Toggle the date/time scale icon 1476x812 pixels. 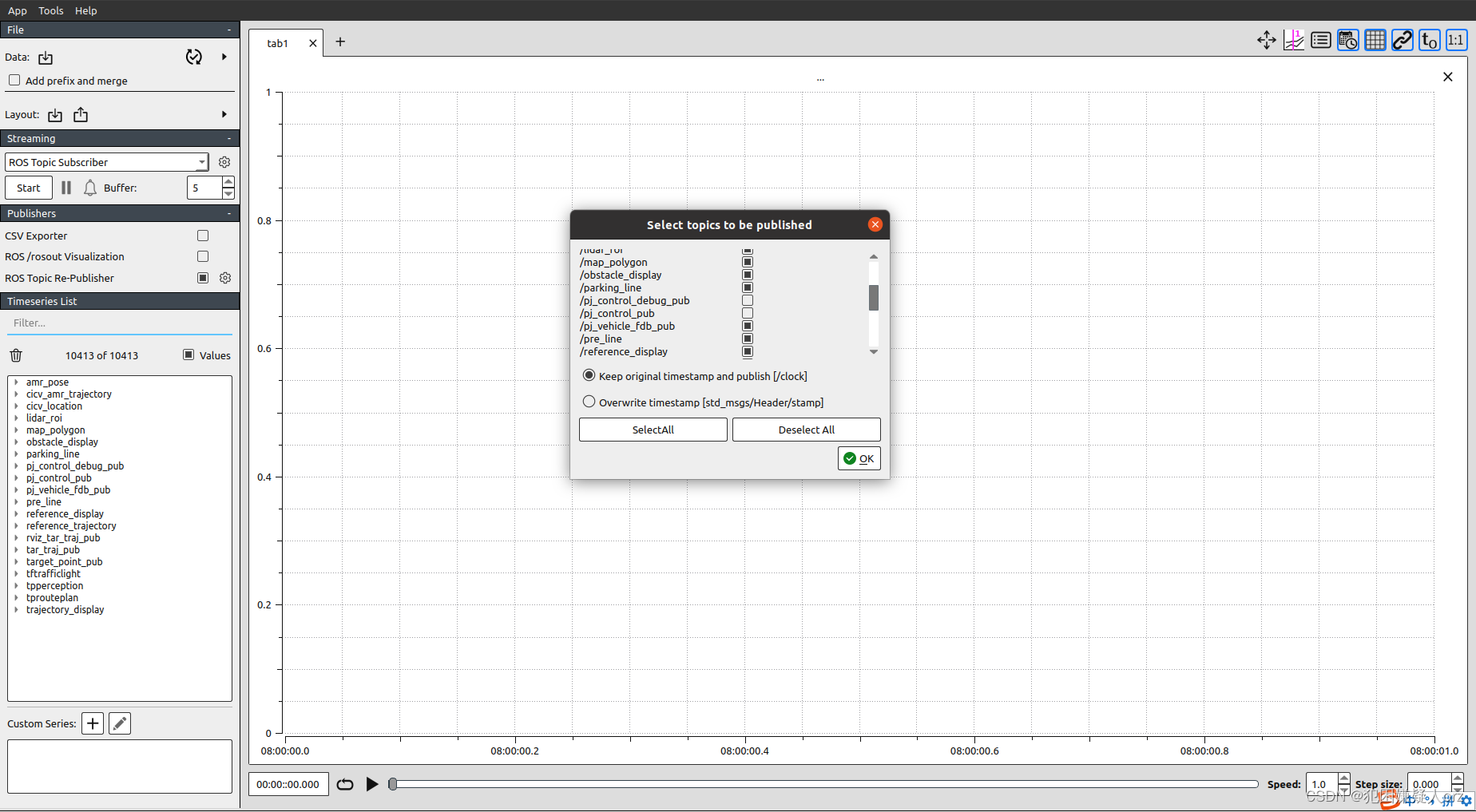tap(1347, 39)
